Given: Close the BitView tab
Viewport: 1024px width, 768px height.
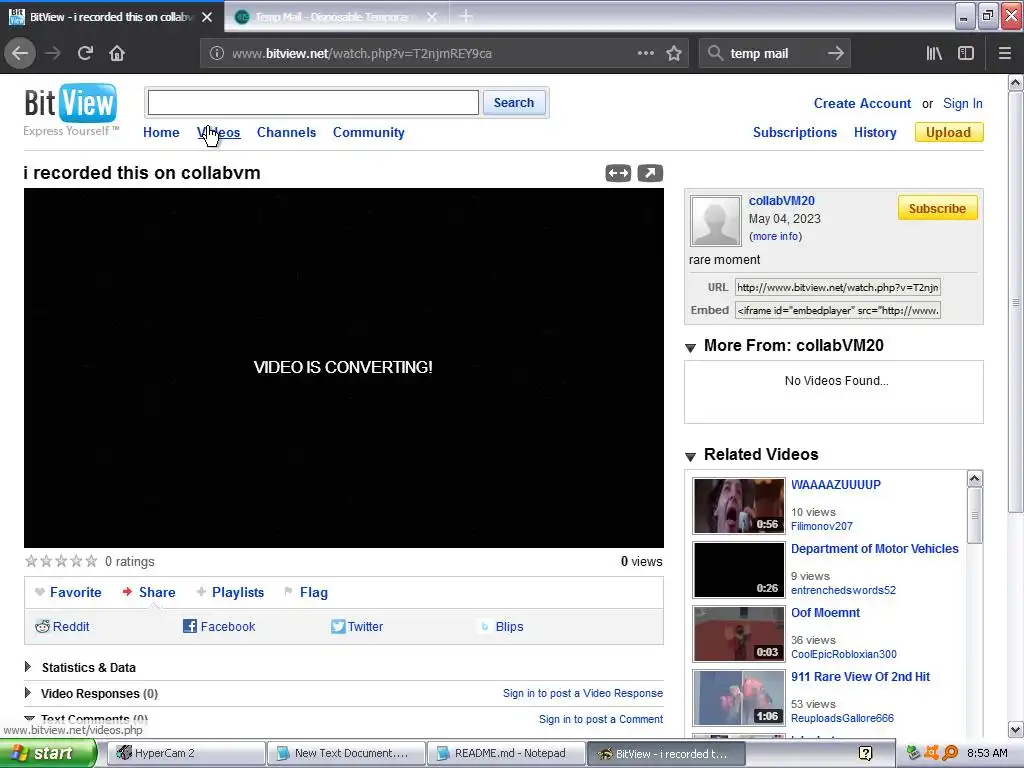Looking at the screenshot, I should pos(207,17).
